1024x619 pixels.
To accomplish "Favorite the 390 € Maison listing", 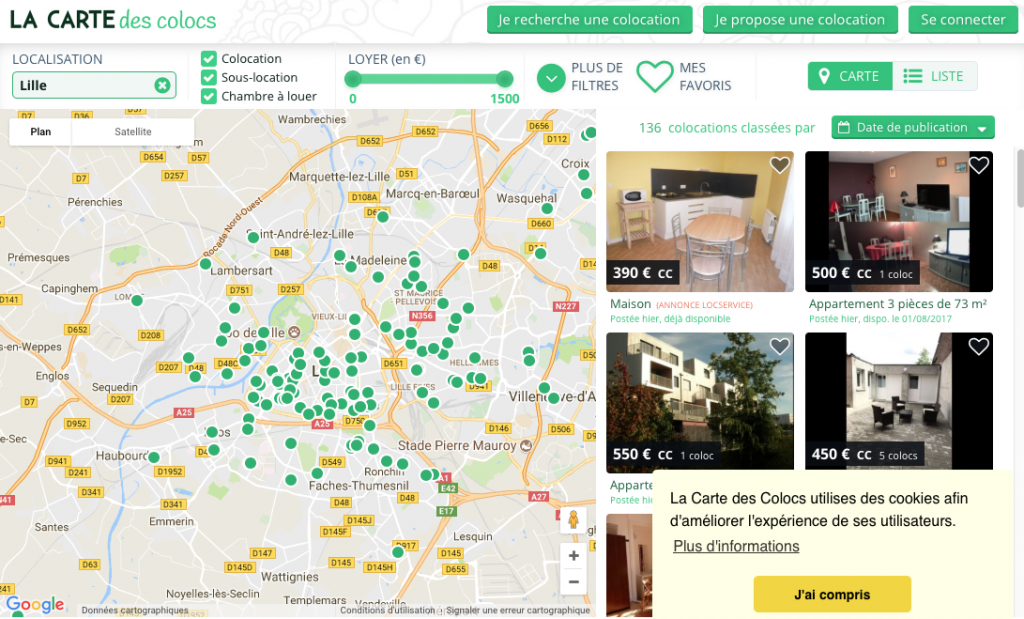I will [x=779, y=165].
